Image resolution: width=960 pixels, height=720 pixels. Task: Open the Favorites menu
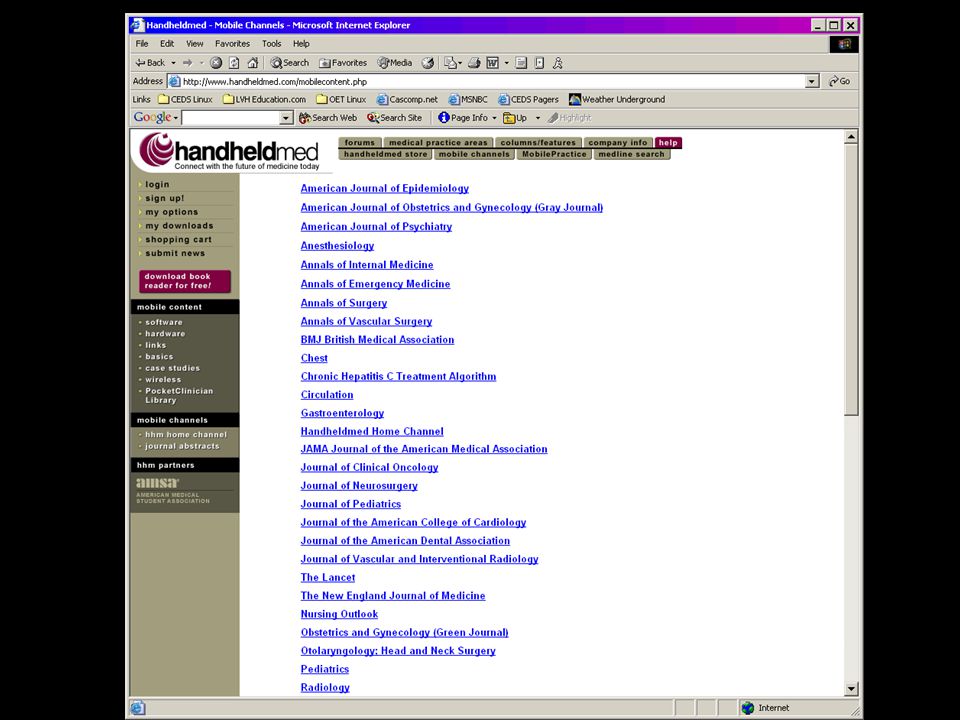coord(232,44)
